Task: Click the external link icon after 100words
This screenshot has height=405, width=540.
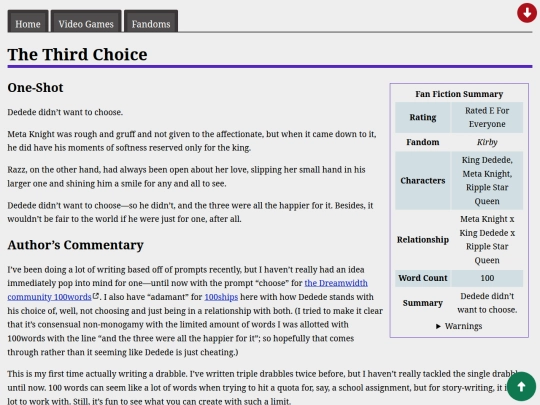Action: pos(96,296)
